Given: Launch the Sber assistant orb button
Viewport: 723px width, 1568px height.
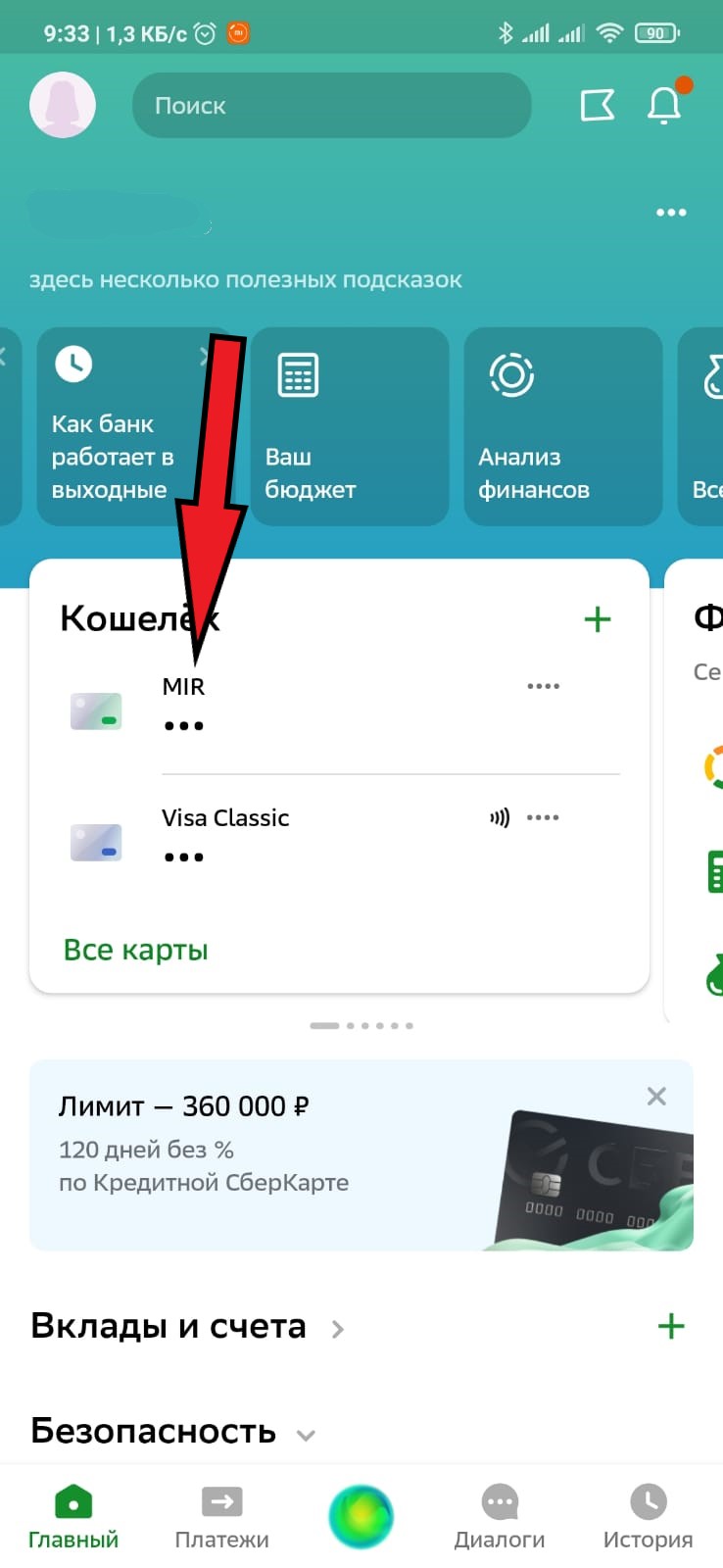Looking at the screenshot, I should point(361,1517).
